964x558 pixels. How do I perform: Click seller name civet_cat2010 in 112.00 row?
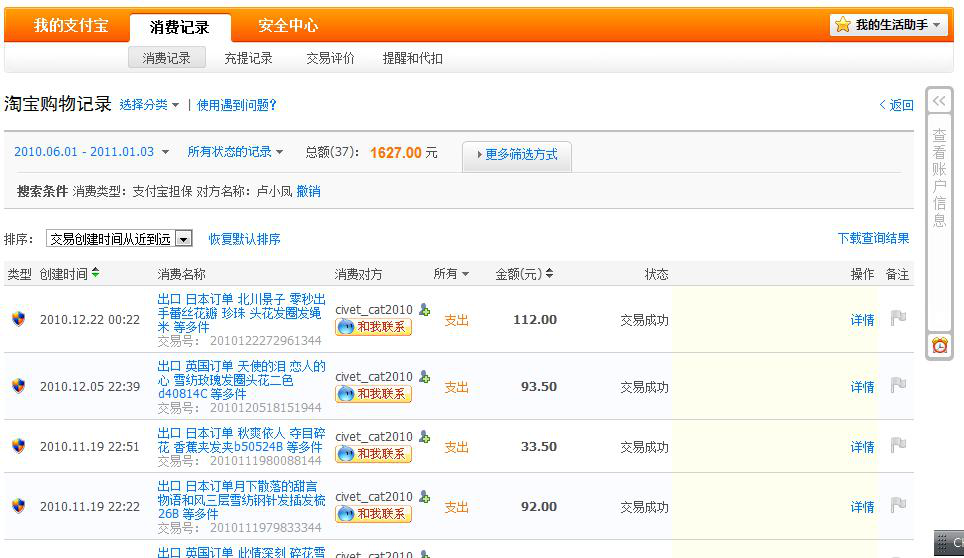(374, 310)
